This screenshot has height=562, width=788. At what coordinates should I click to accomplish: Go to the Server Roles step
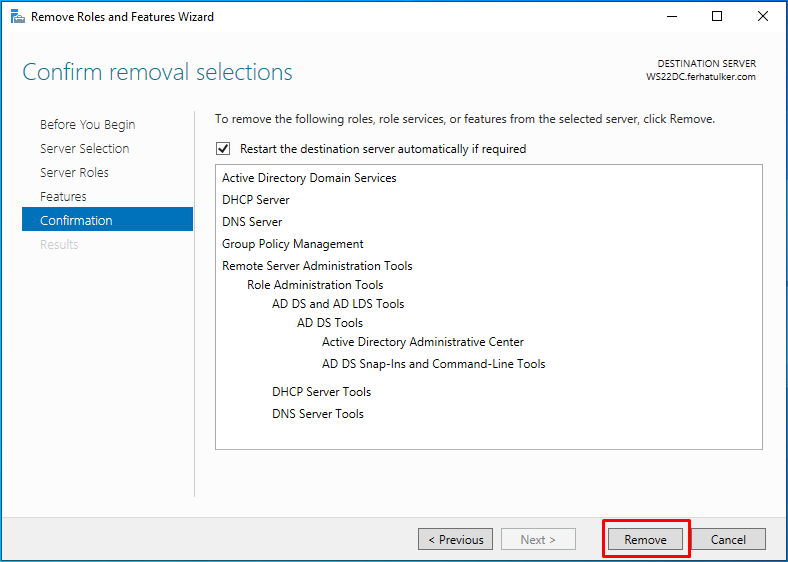coord(74,172)
